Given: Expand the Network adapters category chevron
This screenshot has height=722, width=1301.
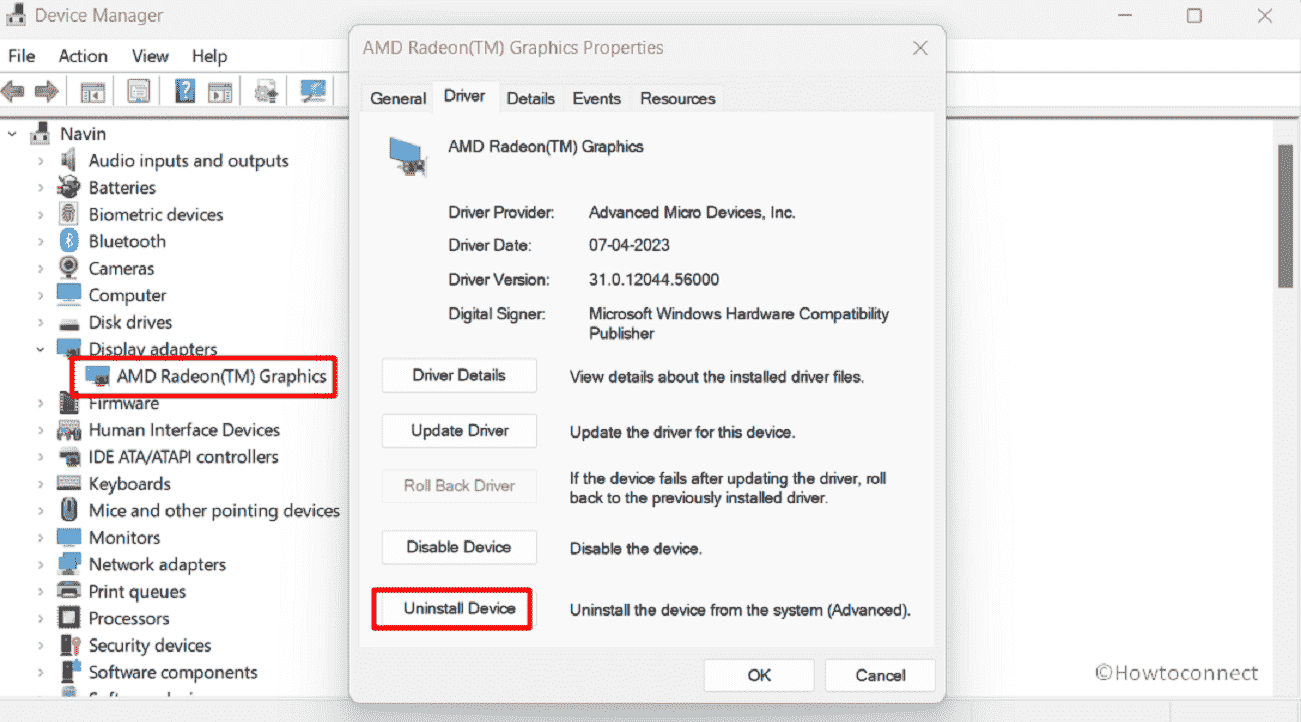Looking at the screenshot, I should (40, 565).
